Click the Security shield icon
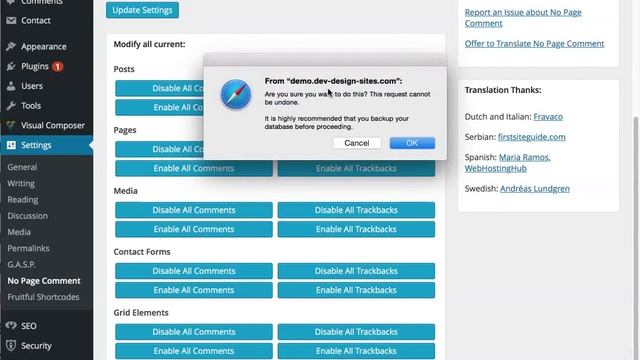This screenshot has width=640, height=360. 11,346
